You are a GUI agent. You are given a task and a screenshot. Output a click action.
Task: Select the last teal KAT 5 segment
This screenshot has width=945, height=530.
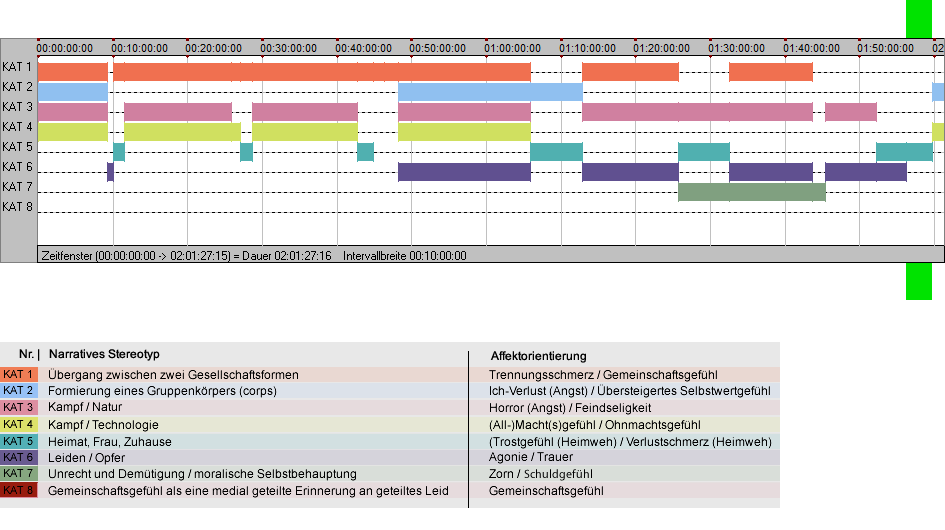(x=905, y=152)
